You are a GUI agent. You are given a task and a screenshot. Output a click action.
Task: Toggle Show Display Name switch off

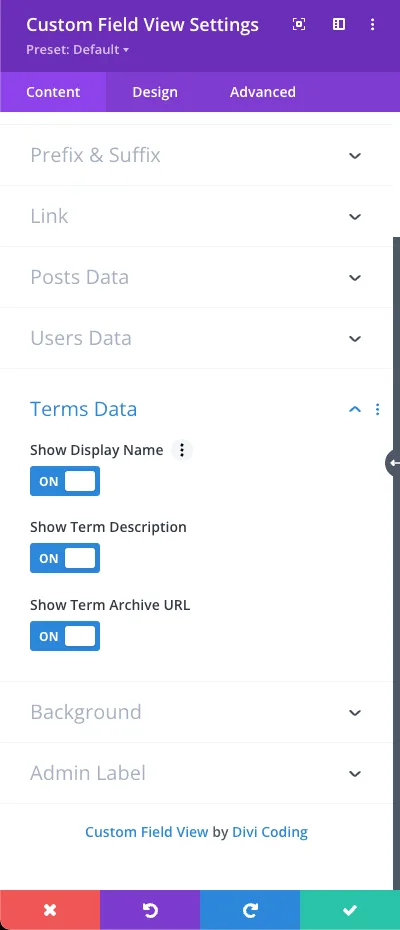click(x=65, y=481)
